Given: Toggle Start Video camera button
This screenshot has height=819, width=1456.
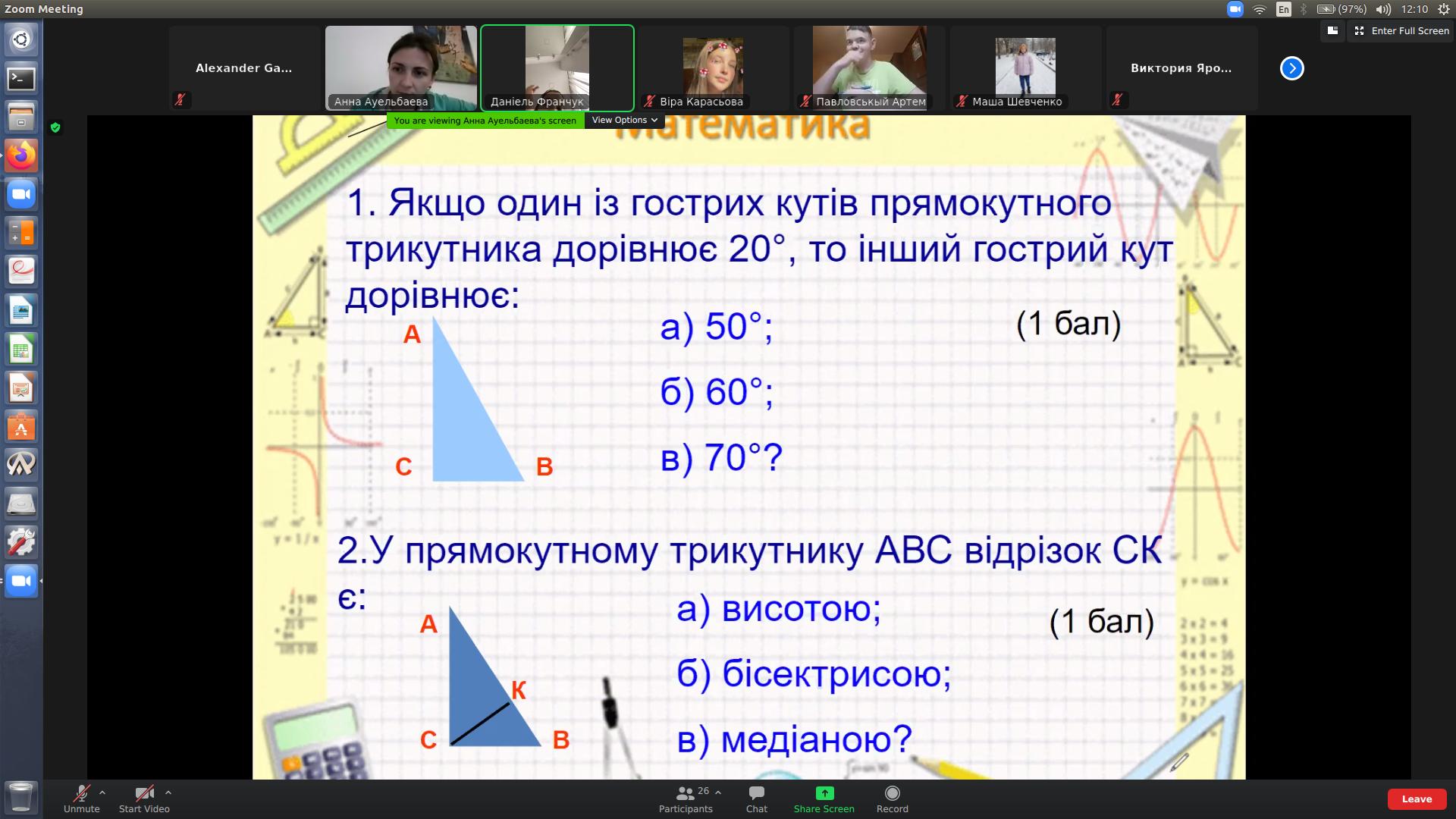Looking at the screenshot, I should (x=144, y=798).
